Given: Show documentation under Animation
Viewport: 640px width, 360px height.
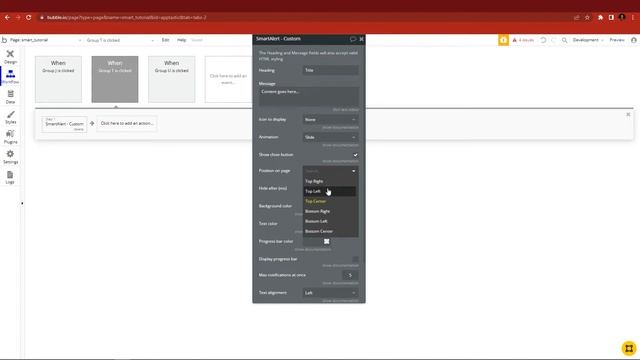Looking at the screenshot, I should pyautogui.click(x=340, y=145).
